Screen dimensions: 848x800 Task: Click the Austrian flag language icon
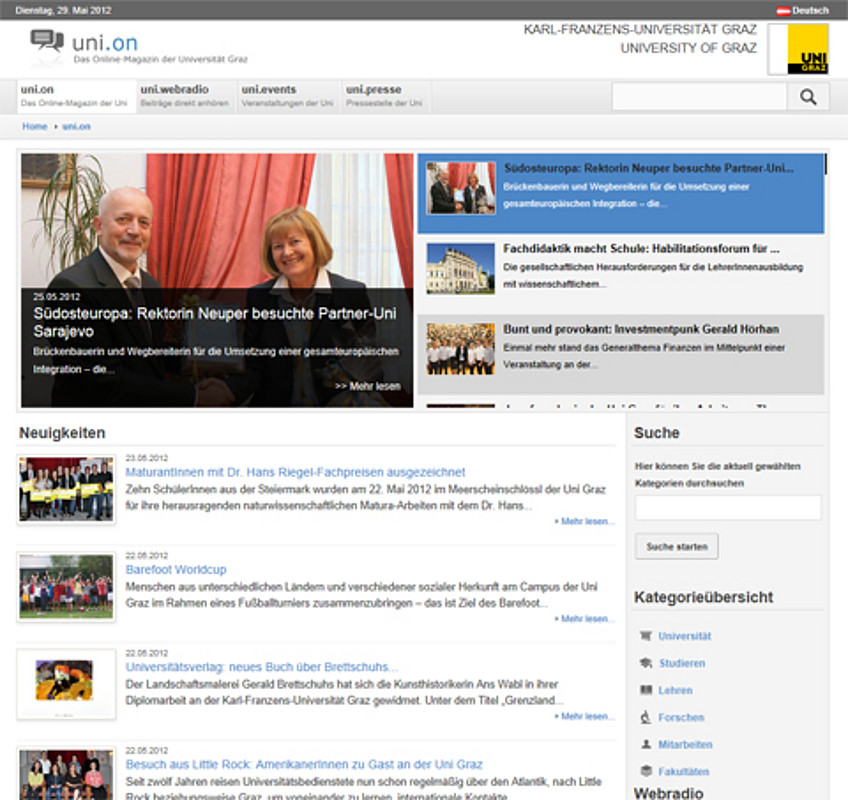[x=784, y=10]
